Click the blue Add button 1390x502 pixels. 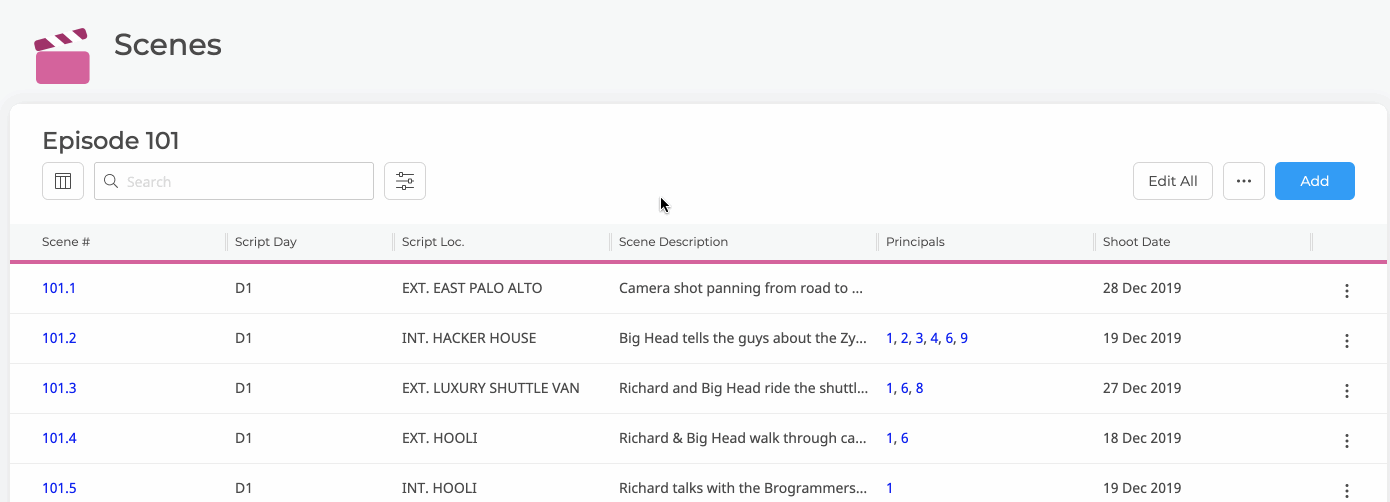(x=1315, y=181)
